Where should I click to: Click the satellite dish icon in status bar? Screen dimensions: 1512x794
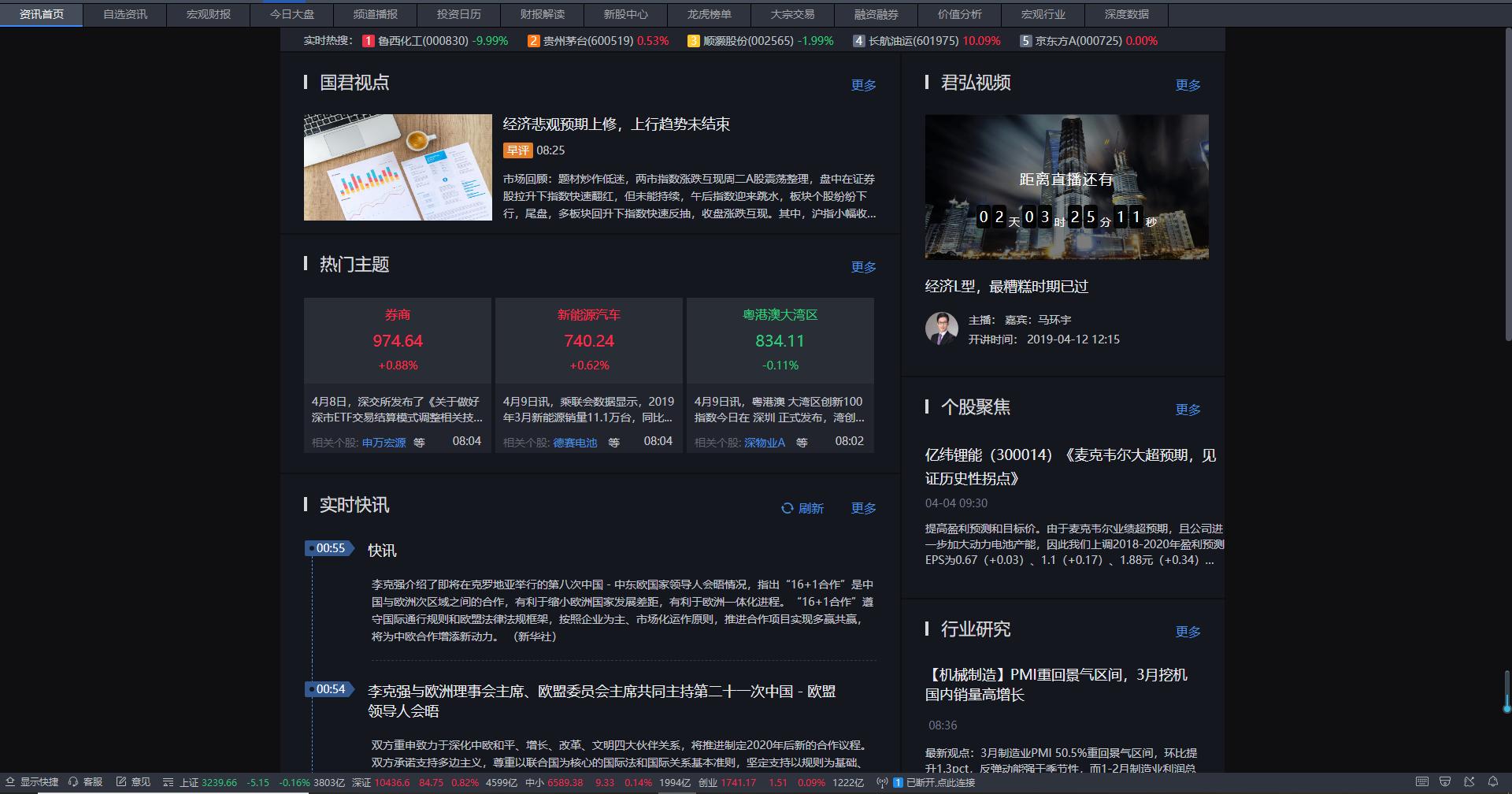point(1469,782)
